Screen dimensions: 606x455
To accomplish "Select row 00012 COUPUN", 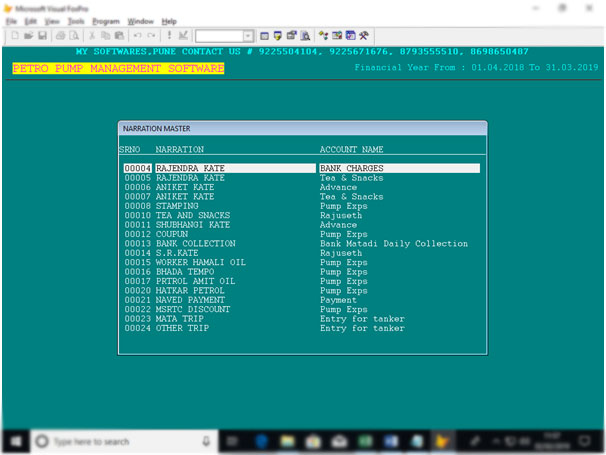I will [302, 234].
